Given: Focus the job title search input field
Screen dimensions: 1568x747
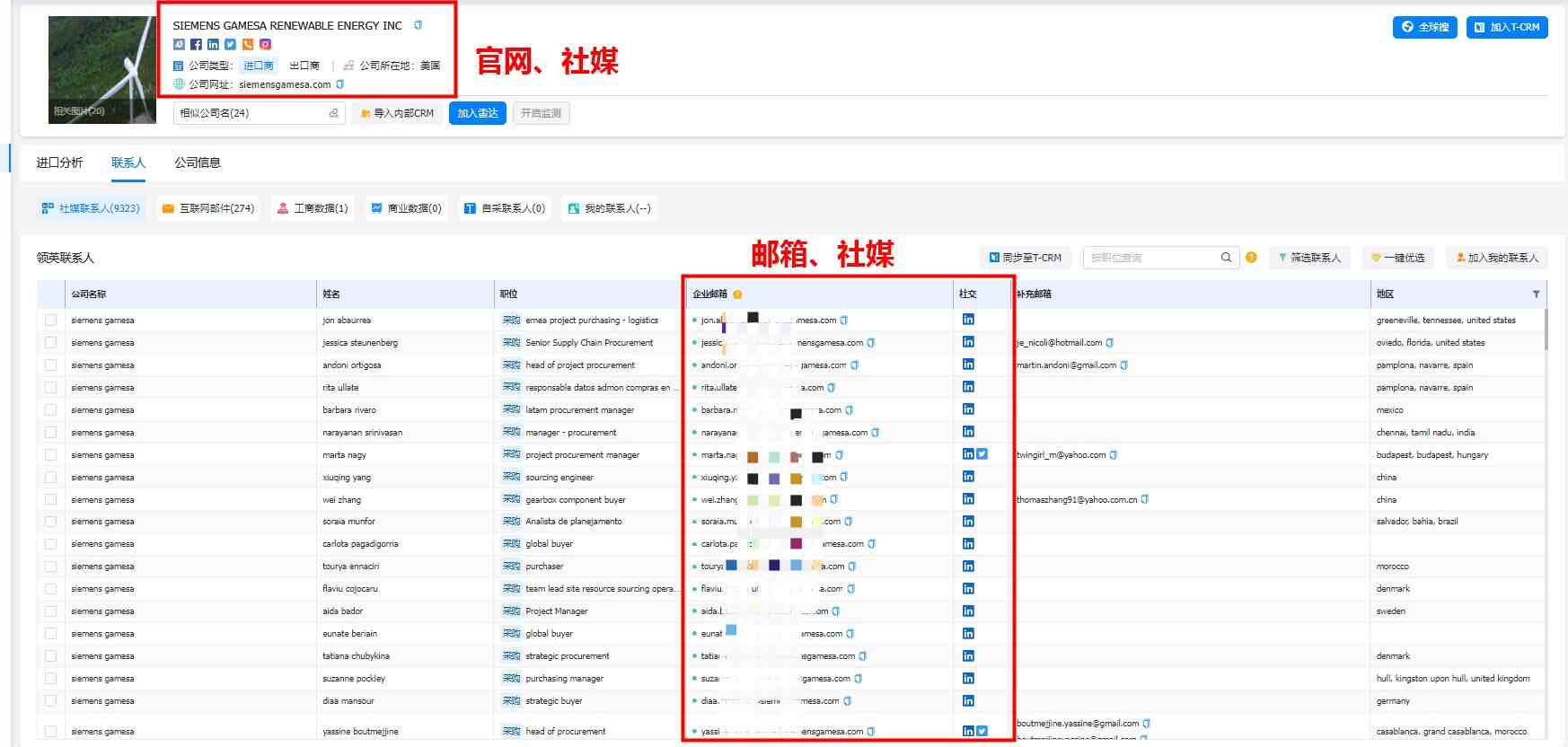Looking at the screenshot, I should [1150, 258].
